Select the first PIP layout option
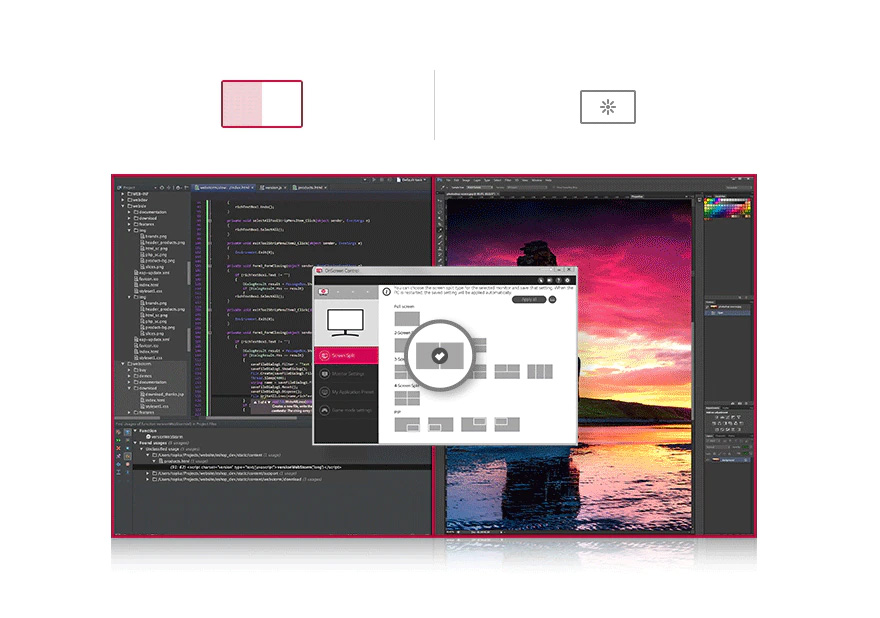Screen dimensions: 880x618 (407, 424)
